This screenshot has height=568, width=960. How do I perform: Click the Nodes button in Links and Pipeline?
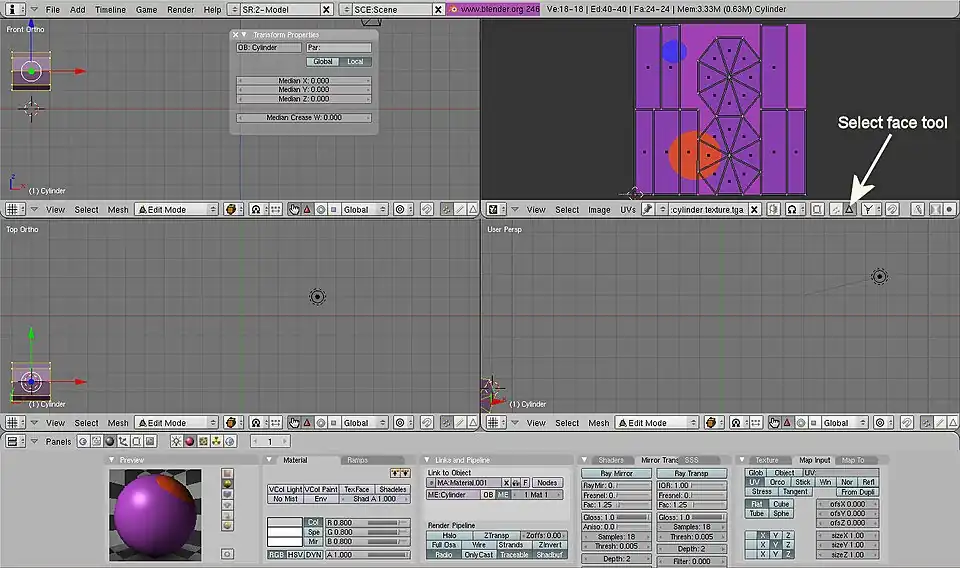[x=547, y=482]
